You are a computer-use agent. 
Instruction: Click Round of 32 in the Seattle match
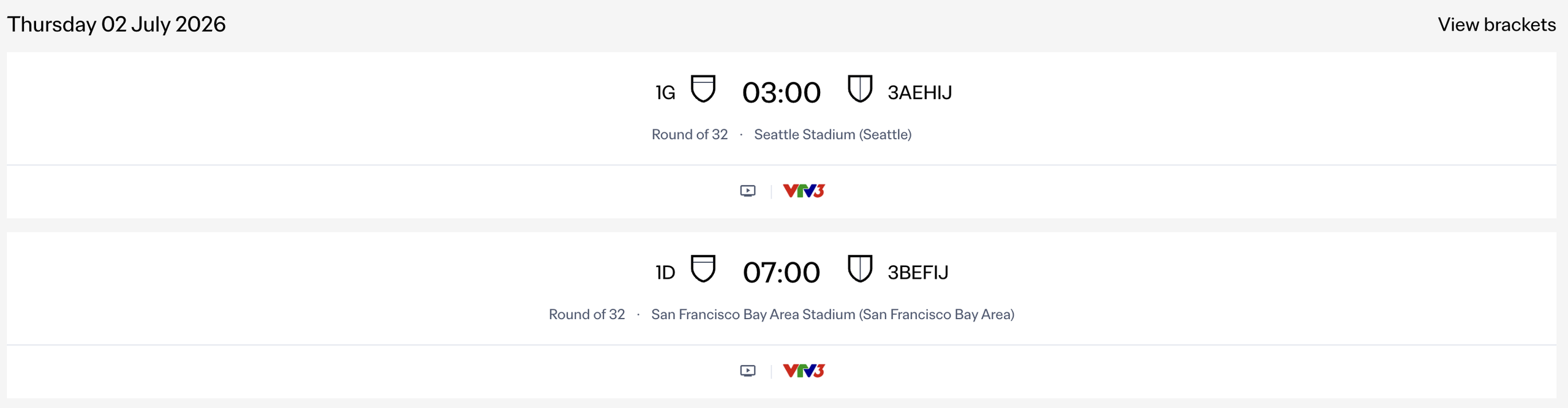[x=690, y=135]
